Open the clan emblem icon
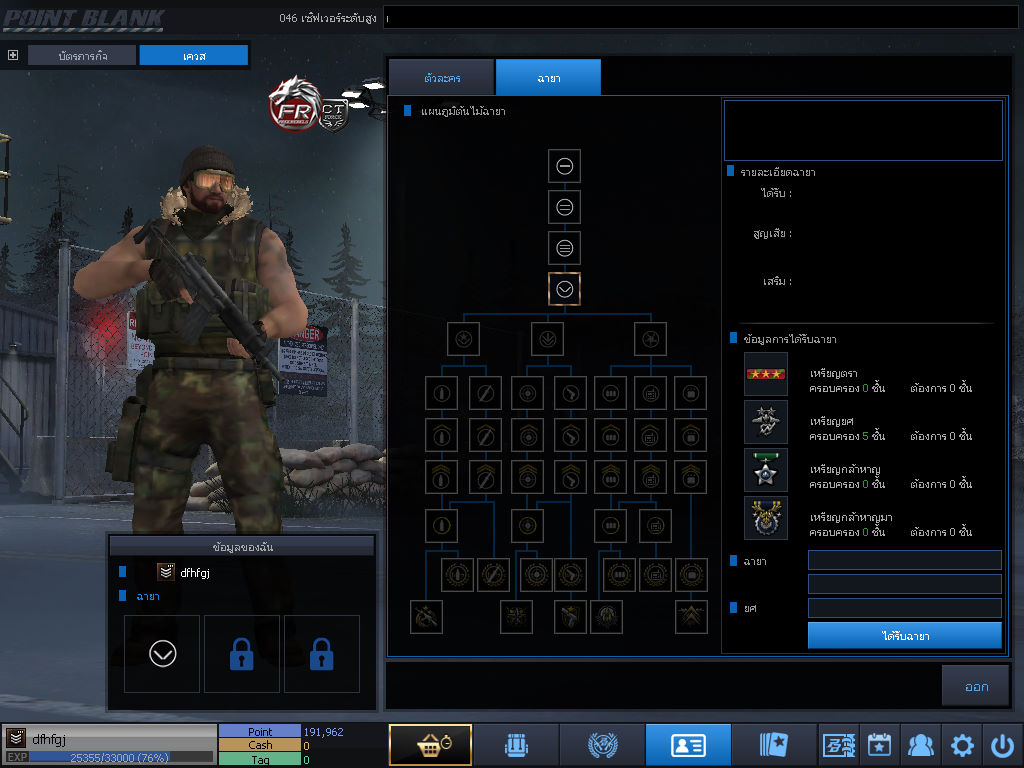Image resolution: width=1024 pixels, height=768 pixels. pos(601,745)
